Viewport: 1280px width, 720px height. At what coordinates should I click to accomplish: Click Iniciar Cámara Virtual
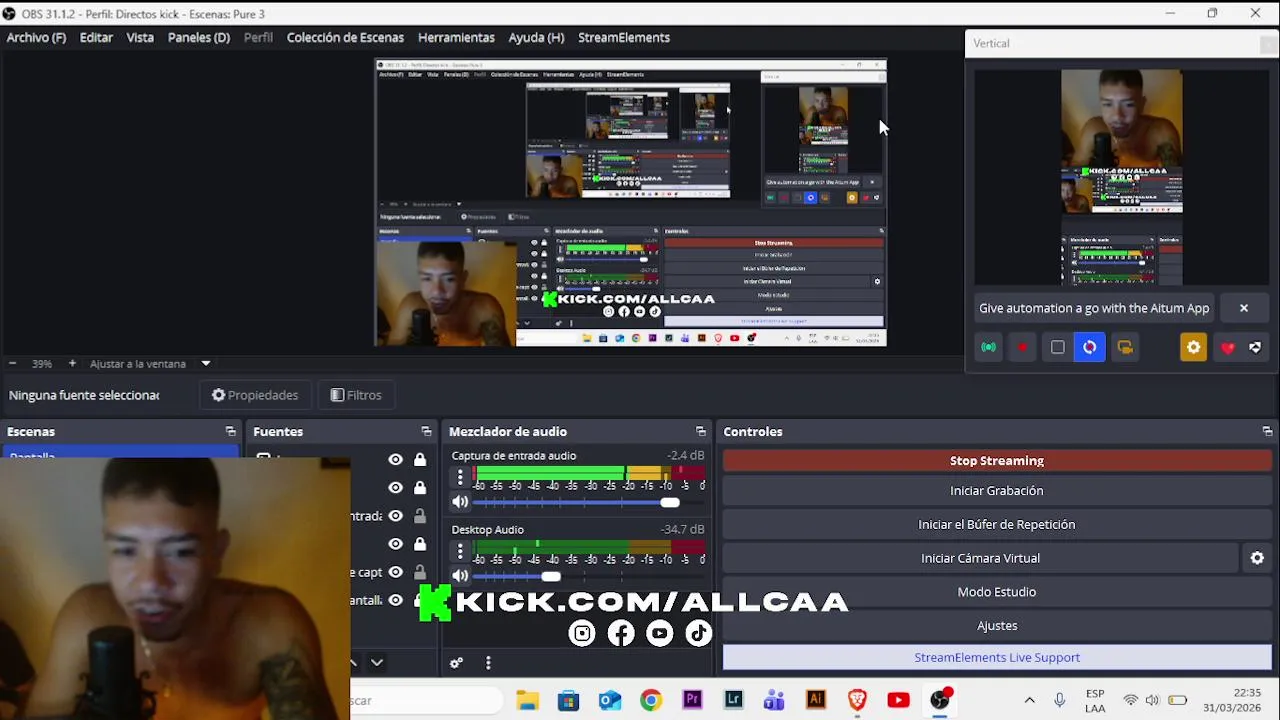pyautogui.click(x=980, y=558)
